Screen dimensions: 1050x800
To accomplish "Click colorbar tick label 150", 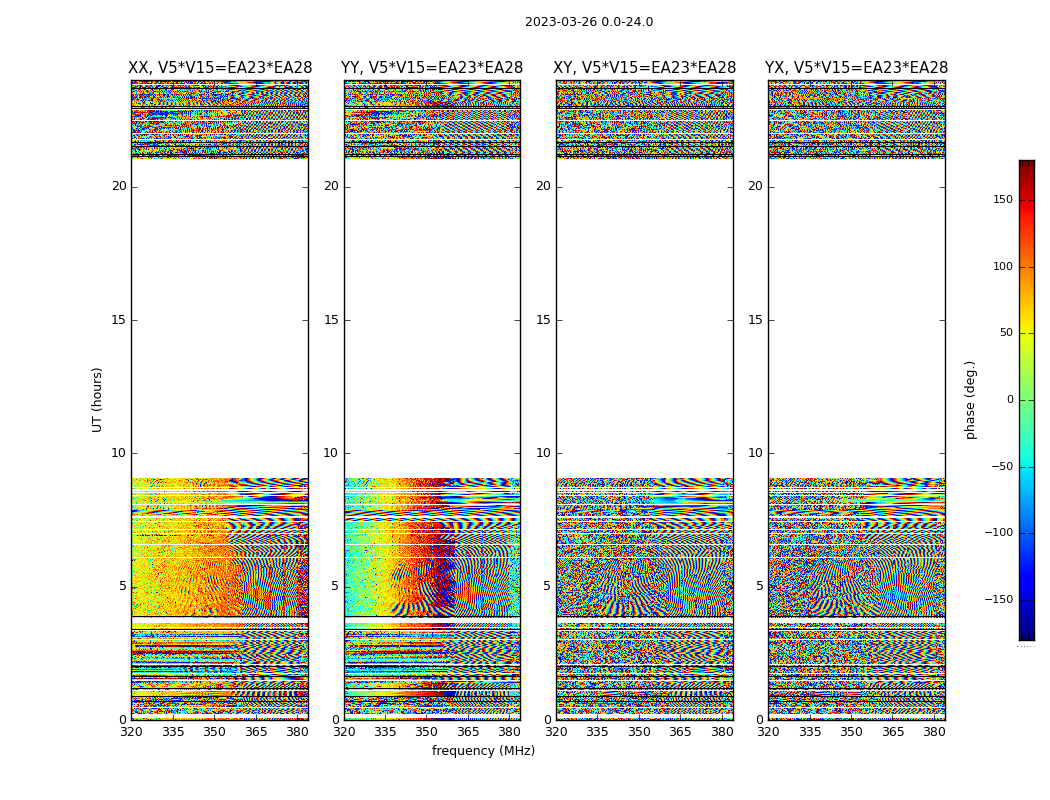I will tap(1003, 199).
